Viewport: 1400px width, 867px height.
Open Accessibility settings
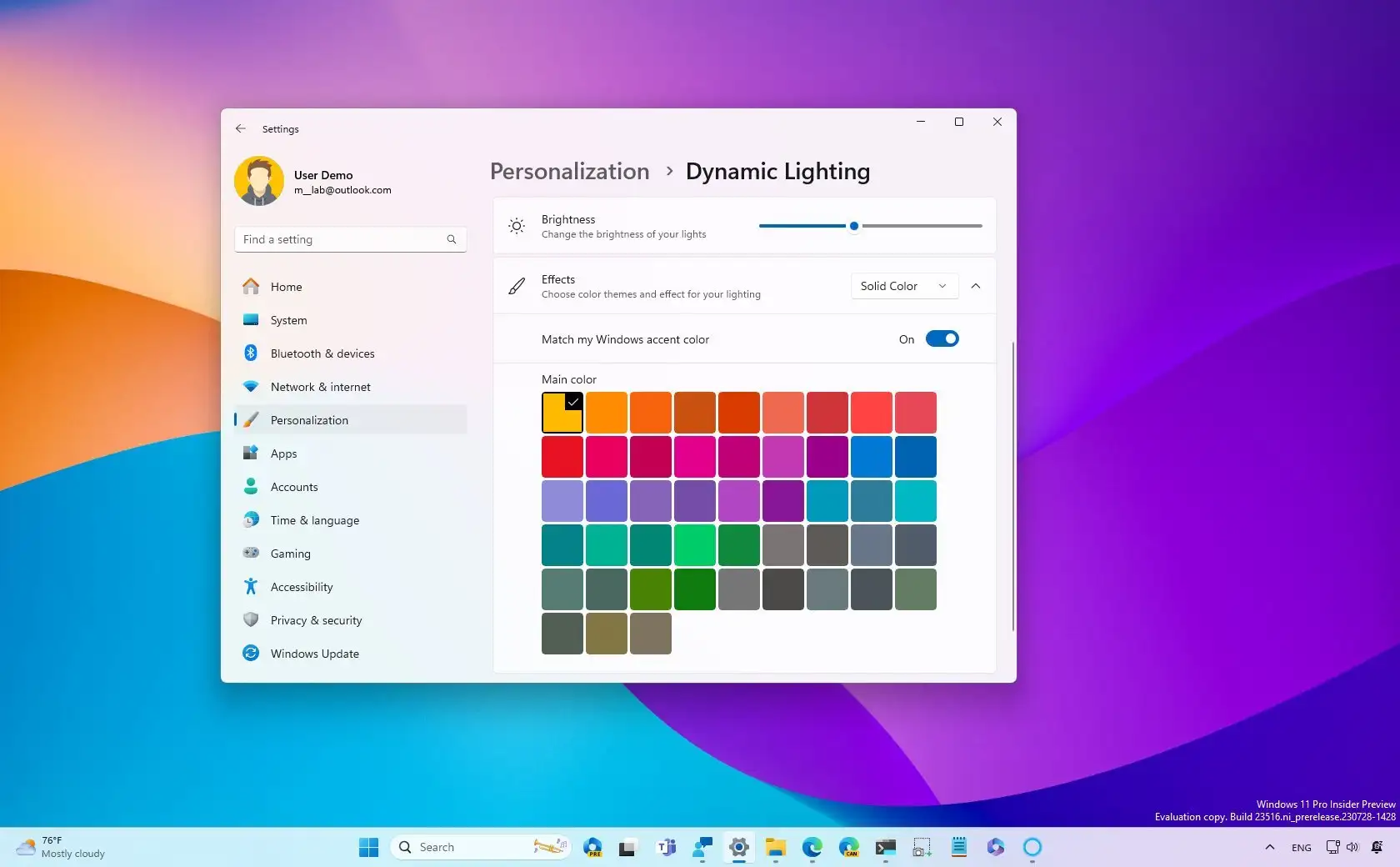300,586
